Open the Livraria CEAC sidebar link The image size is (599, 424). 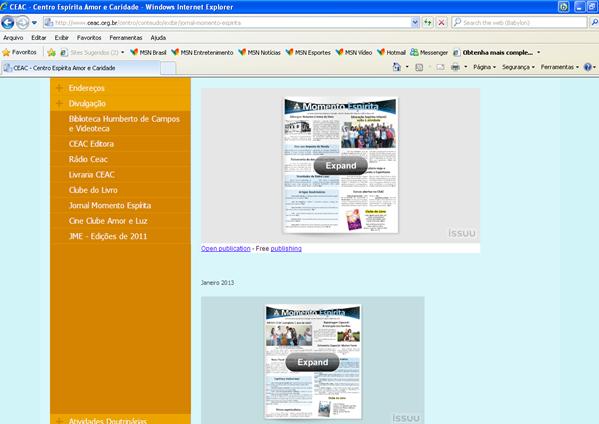coord(92,175)
